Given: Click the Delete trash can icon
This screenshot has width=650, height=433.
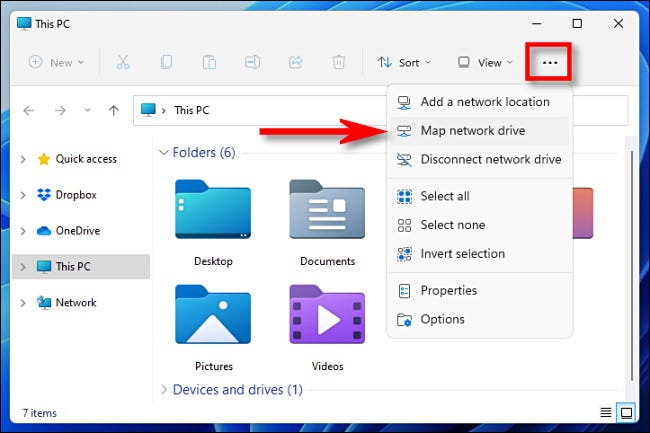Looking at the screenshot, I should coord(339,63).
